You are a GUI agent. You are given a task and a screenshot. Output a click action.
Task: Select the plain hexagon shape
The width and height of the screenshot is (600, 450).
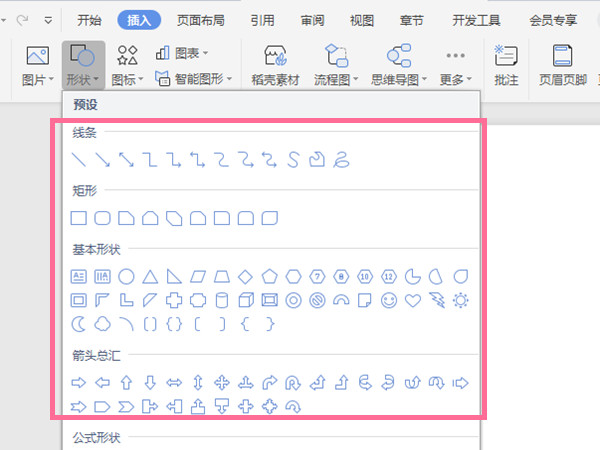293,276
